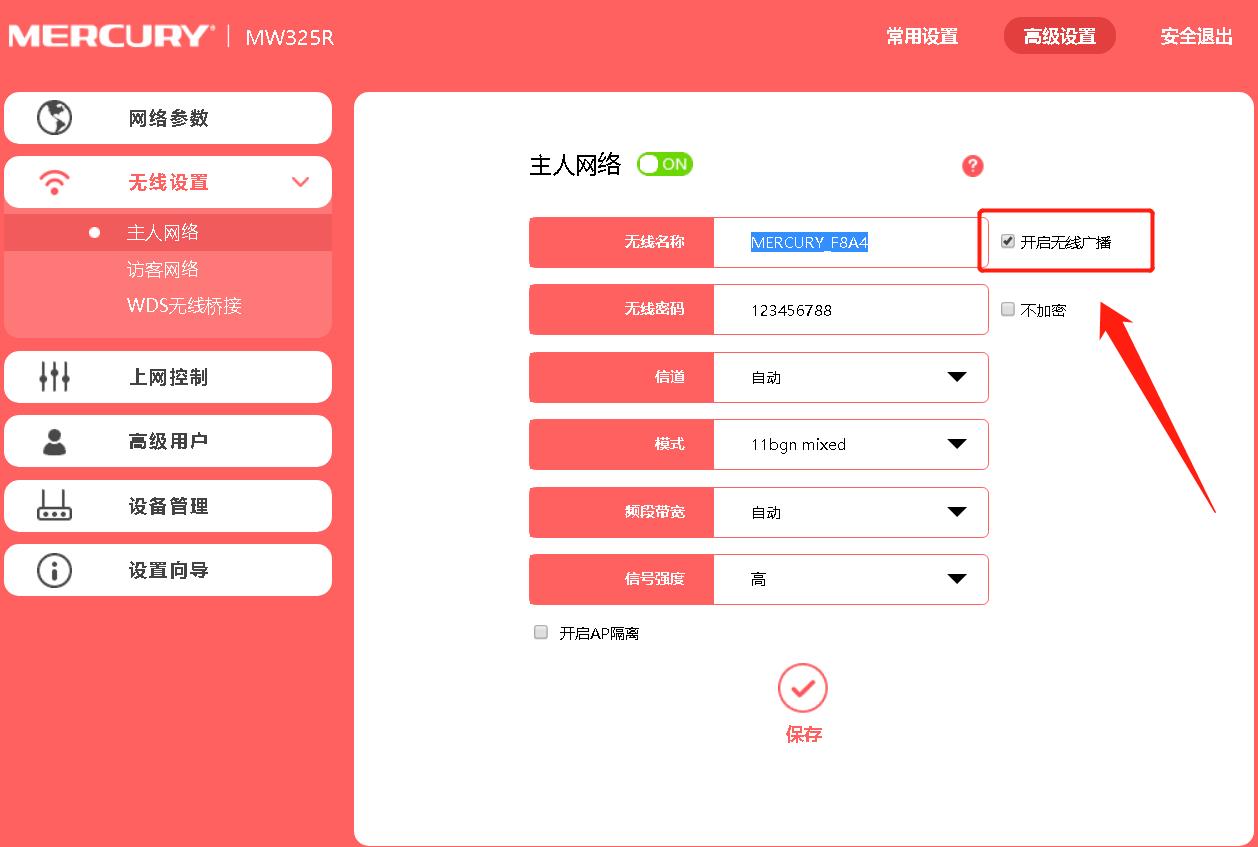1258x847 pixels.
Task: Check the 开启AP隔离 option
Action: click(540, 632)
